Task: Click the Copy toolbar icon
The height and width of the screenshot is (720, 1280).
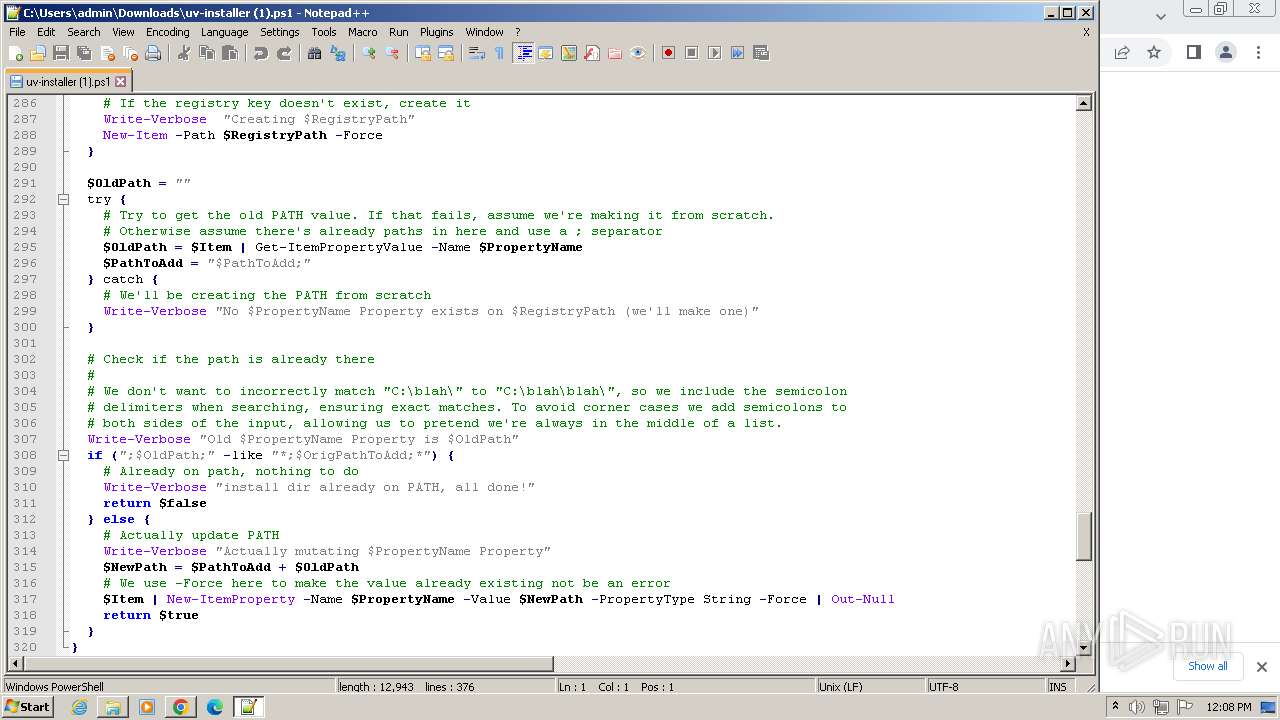Action: (x=207, y=53)
